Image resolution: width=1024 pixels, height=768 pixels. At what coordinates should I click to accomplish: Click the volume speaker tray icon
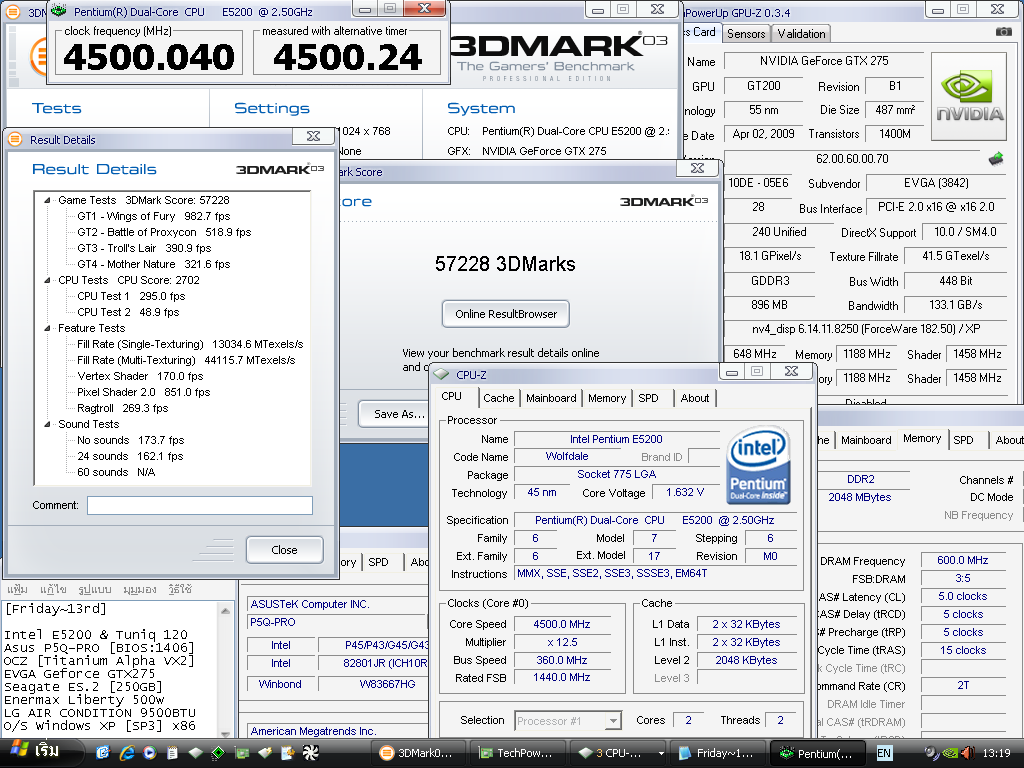coord(968,753)
